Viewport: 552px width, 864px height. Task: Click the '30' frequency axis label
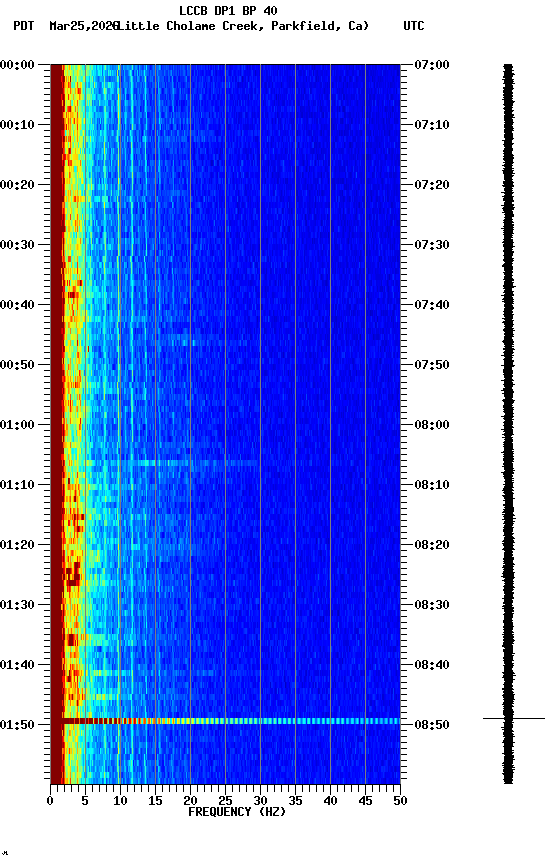pos(260,801)
